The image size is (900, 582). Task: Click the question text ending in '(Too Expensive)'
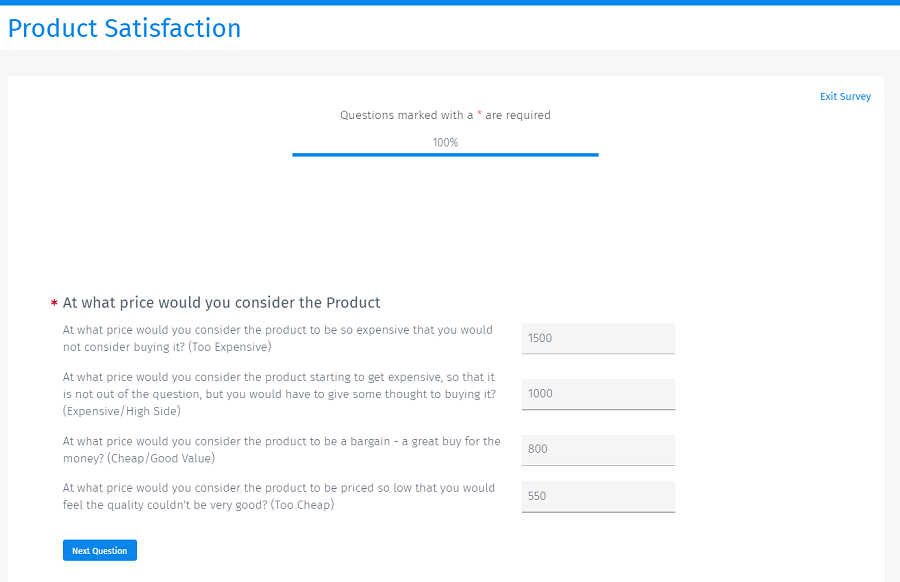coord(278,338)
